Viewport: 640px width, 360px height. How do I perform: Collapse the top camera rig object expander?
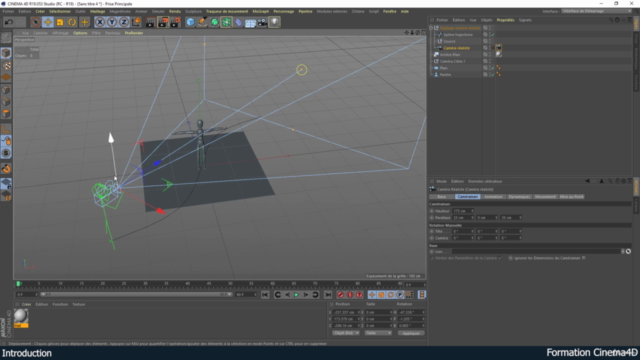tap(431, 28)
